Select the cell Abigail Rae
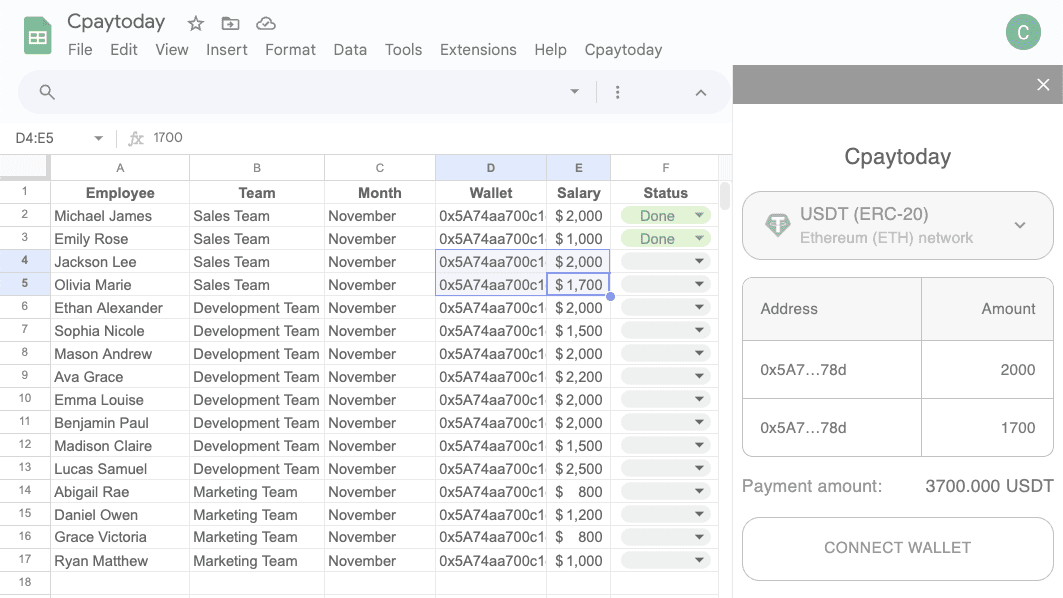This screenshot has height=598, width=1063. 120,492
